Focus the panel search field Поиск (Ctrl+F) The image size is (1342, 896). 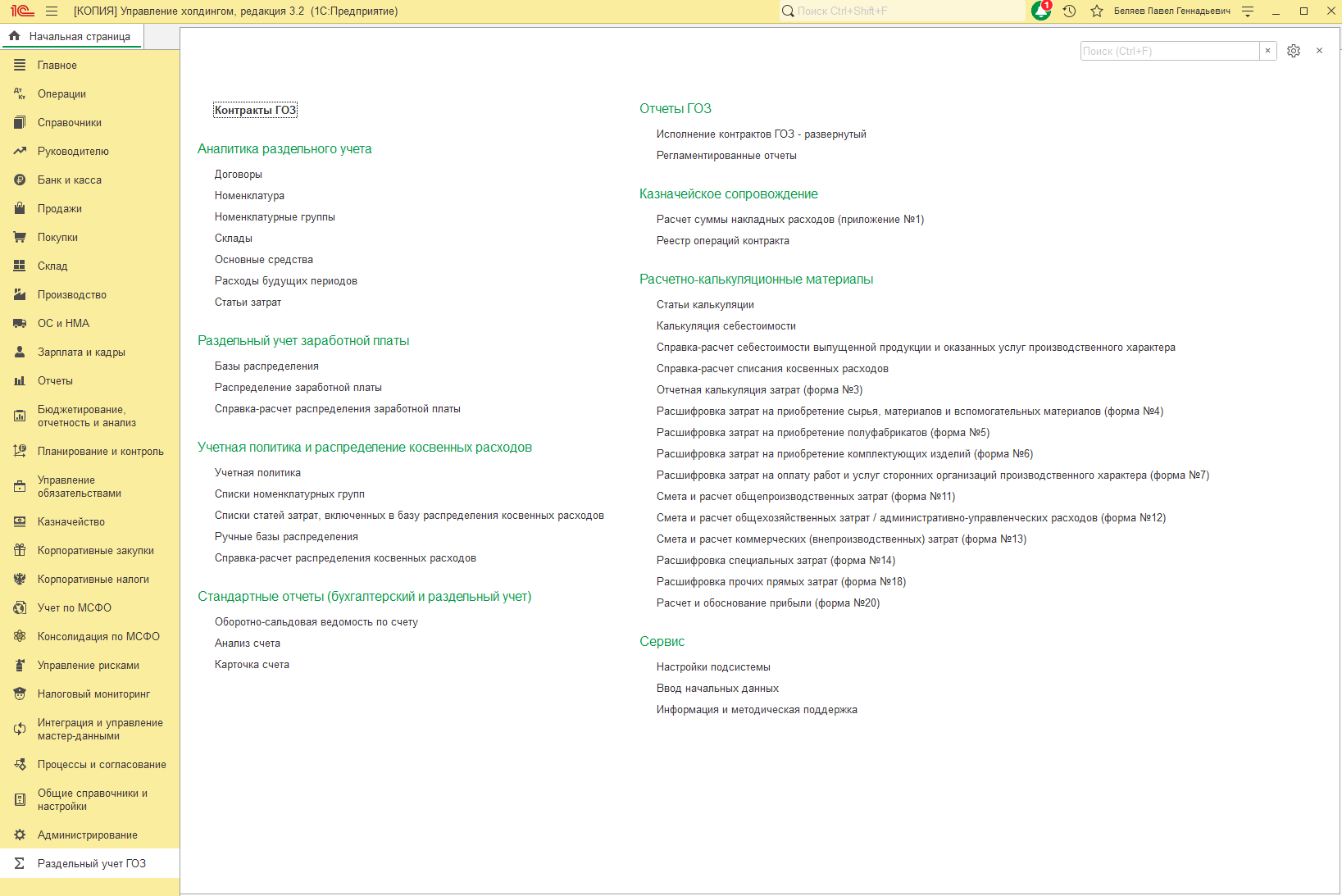coord(1169,51)
